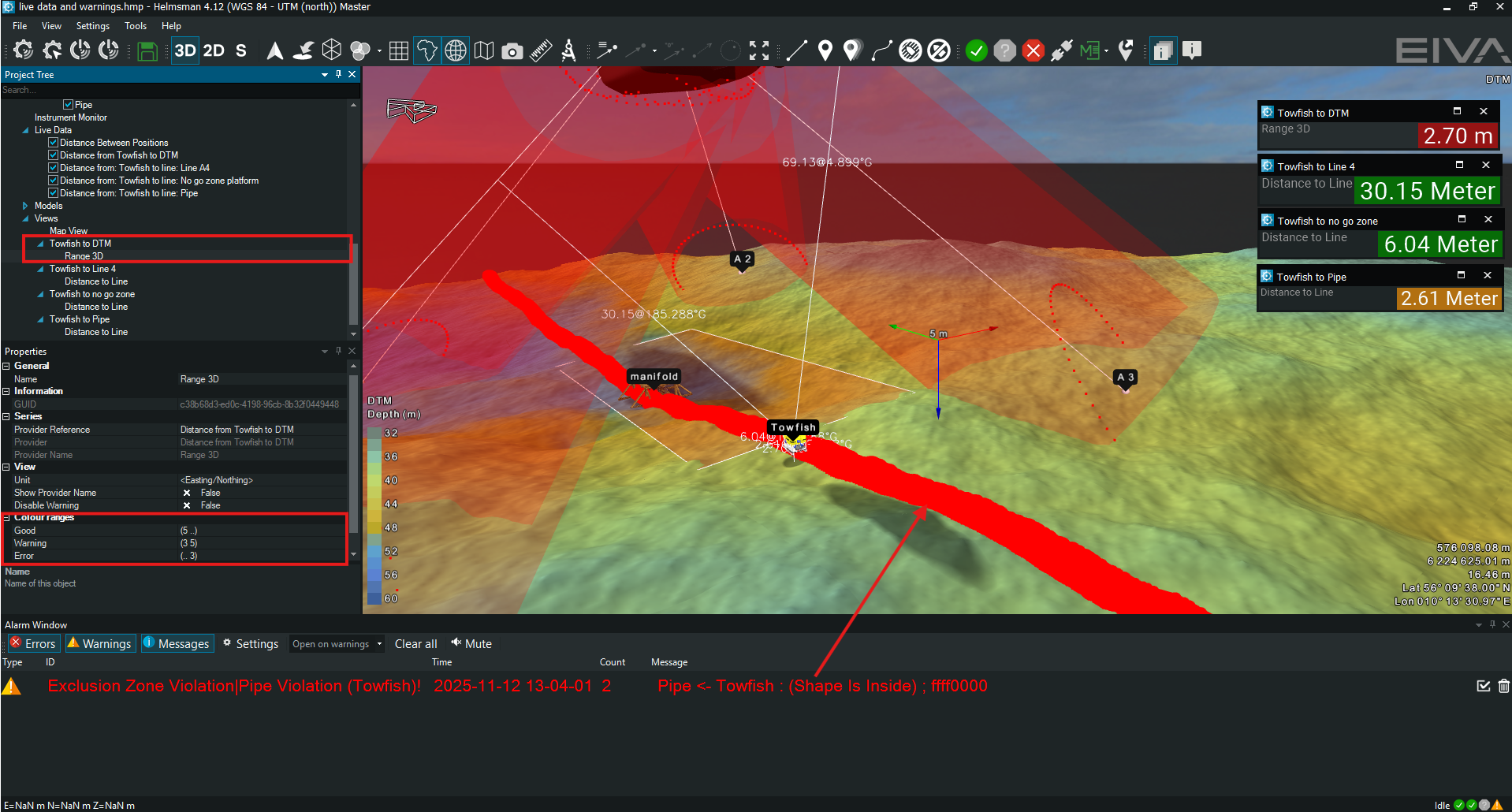Open Alarm Window Settings
Image resolution: width=1512 pixels, height=812 pixels.
[x=251, y=644]
